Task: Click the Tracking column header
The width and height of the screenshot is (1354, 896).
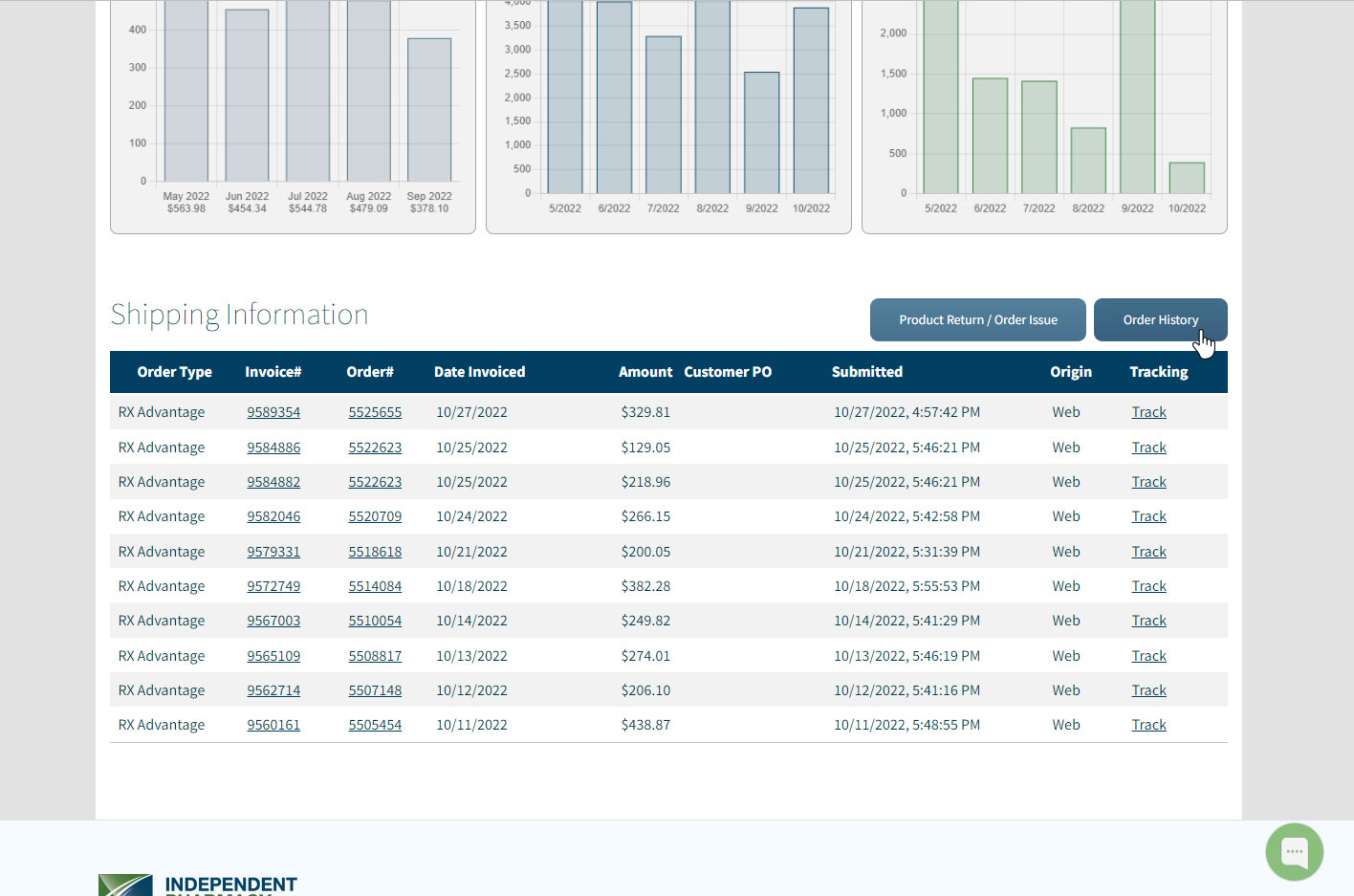Action: (1159, 372)
